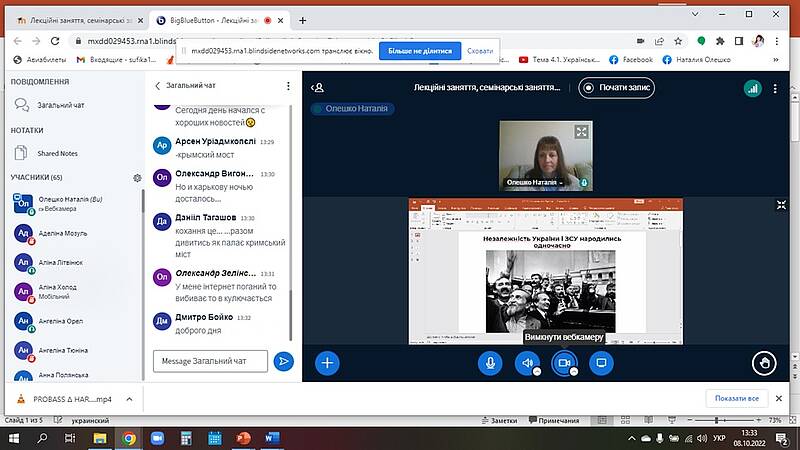The image size is (800, 450).
Task: Click the Почати запис button
Action: 617,88
